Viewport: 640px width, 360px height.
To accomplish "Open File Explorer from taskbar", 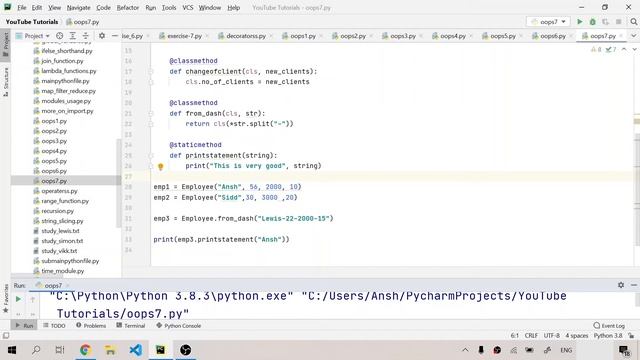I will pos(110,350).
